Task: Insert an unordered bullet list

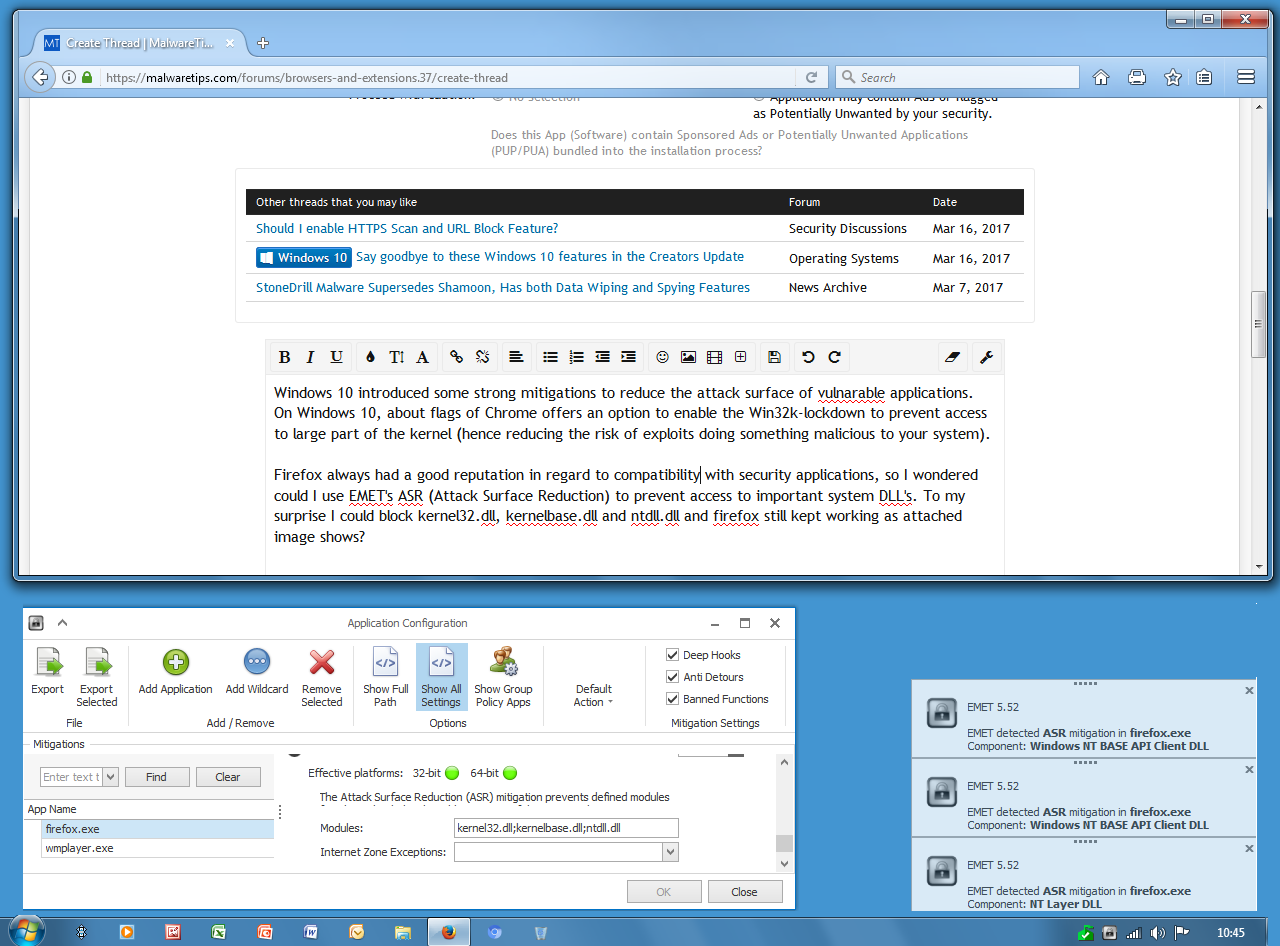Action: click(550, 357)
